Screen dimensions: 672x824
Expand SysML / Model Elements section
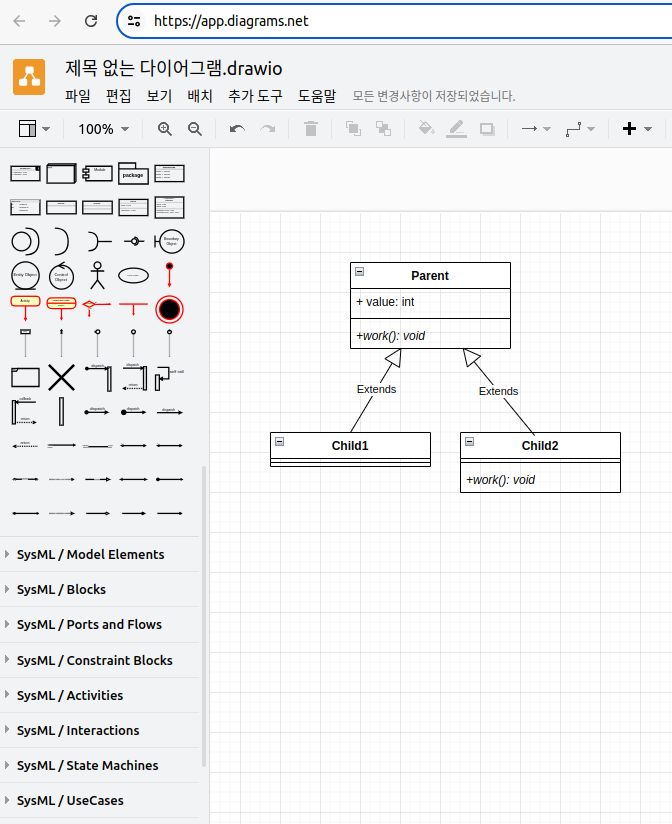99,554
